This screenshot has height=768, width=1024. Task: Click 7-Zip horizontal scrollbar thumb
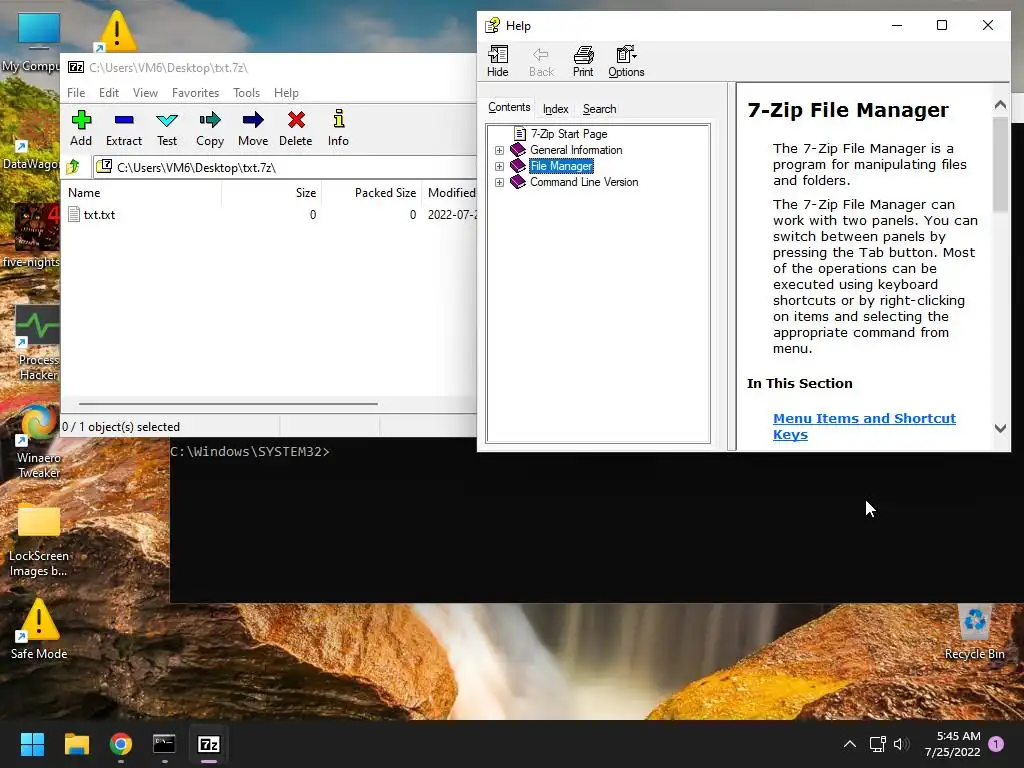[228, 404]
